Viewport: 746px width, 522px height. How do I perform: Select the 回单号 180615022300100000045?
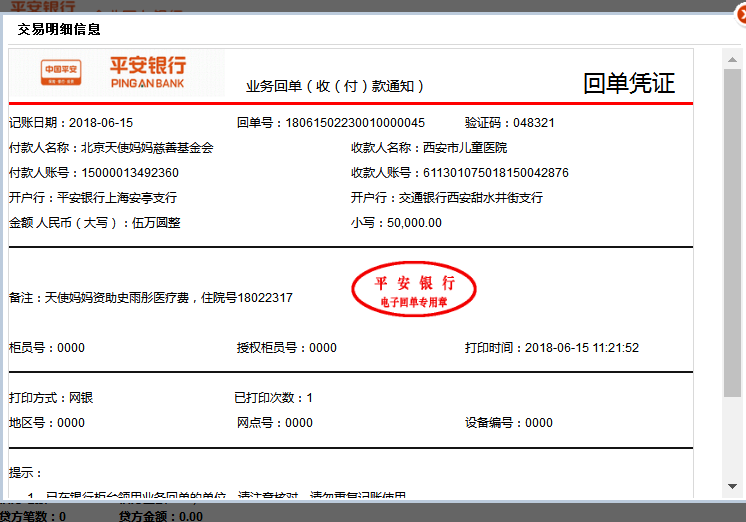coord(331,123)
